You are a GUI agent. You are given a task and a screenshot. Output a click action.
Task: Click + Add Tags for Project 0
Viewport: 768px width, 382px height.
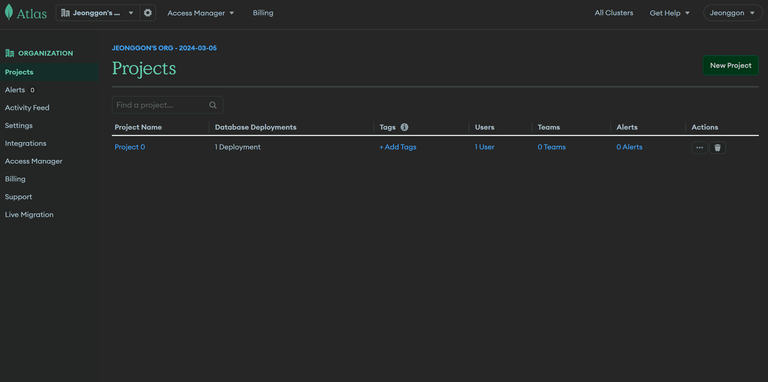pyautogui.click(x=398, y=147)
